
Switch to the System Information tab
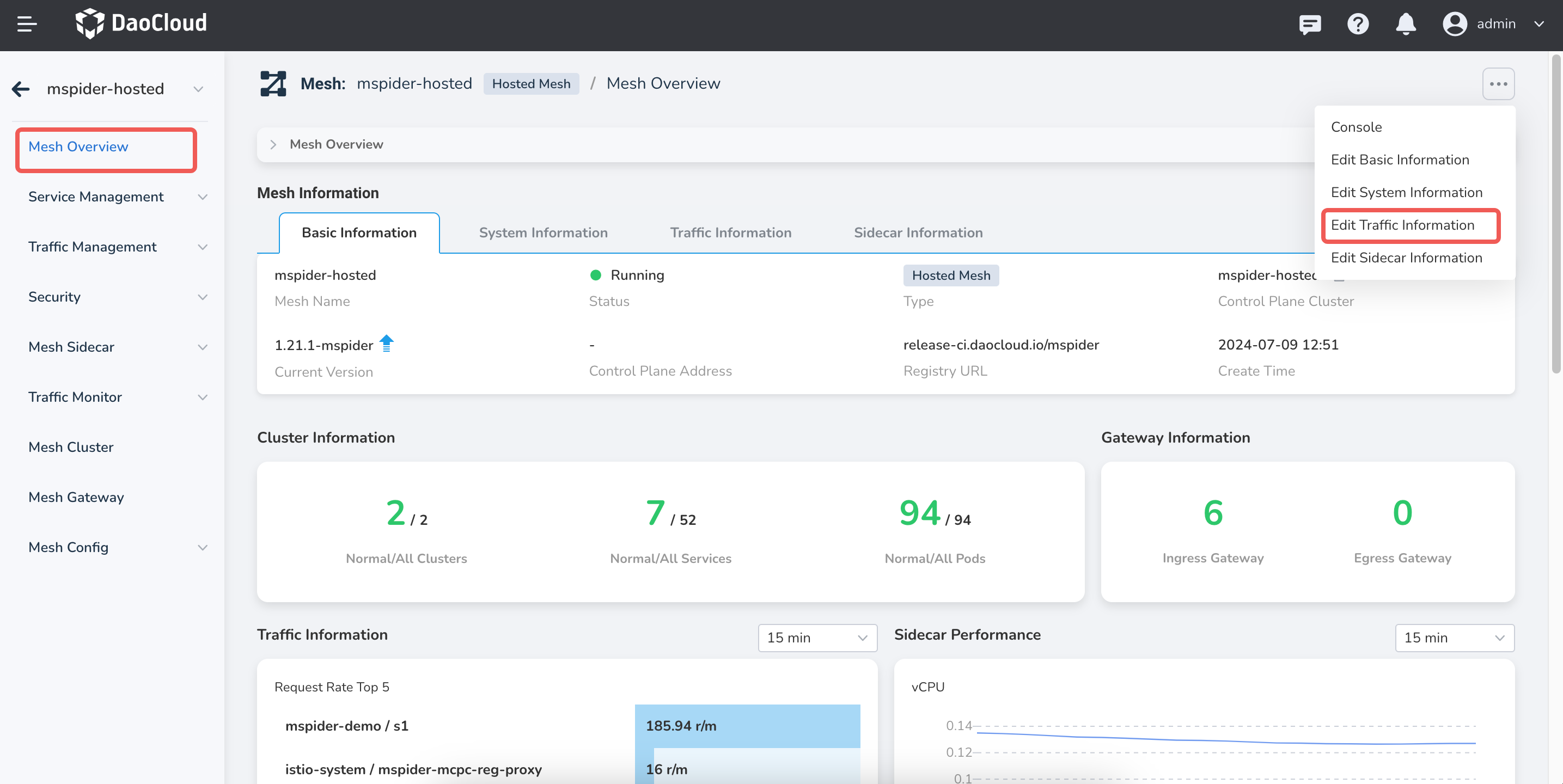[x=542, y=232]
